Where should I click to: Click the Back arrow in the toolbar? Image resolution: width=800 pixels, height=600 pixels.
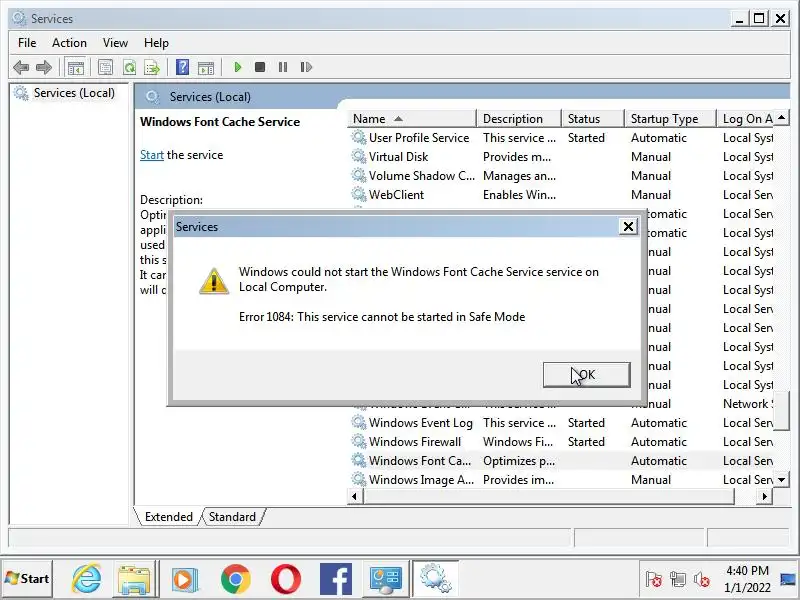coord(21,67)
